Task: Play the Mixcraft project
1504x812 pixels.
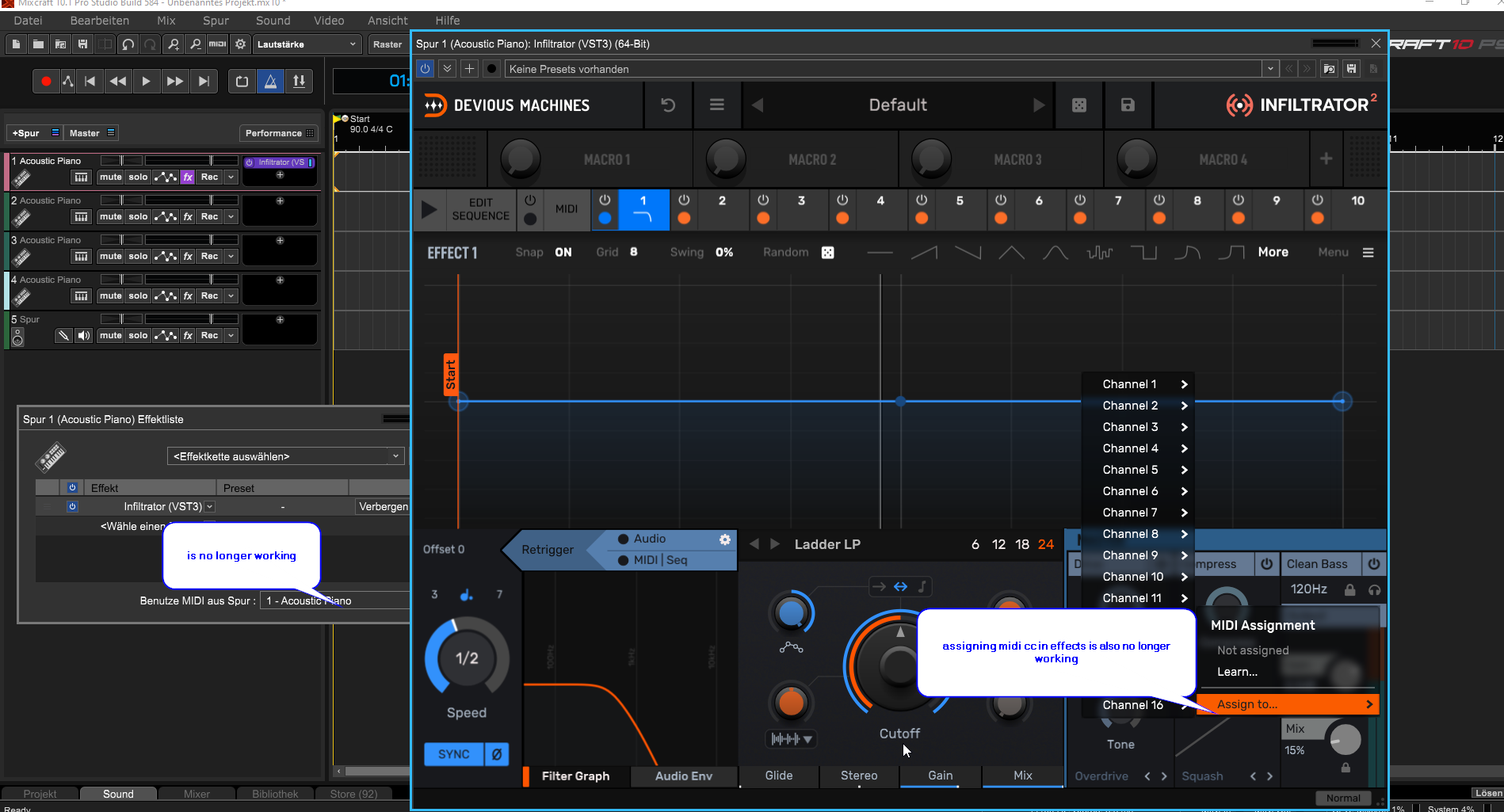Action: click(x=146, y=81)
